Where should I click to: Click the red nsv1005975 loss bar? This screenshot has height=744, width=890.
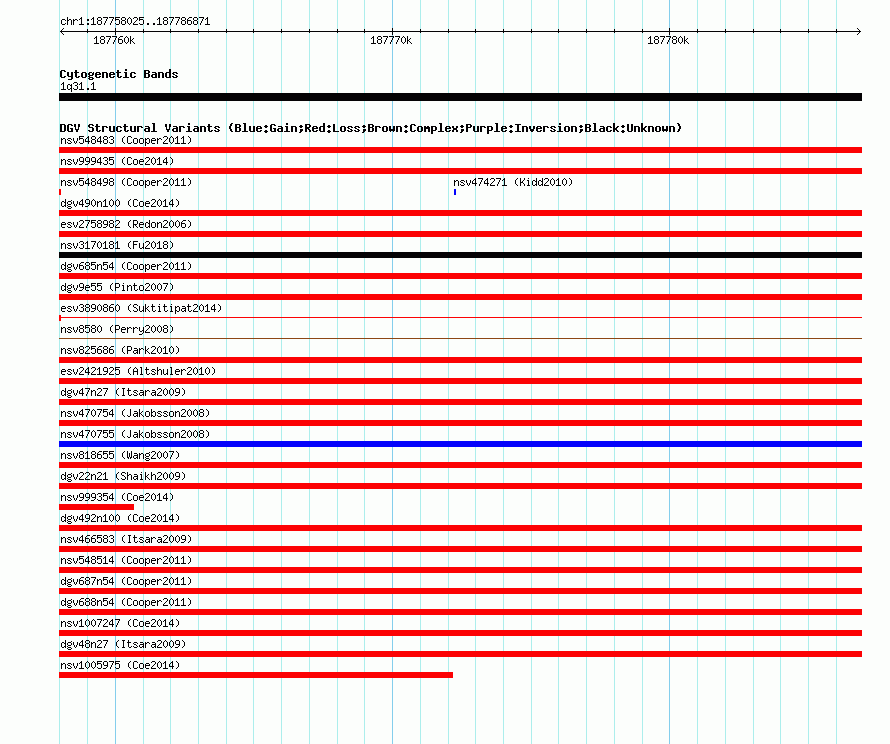256,675
